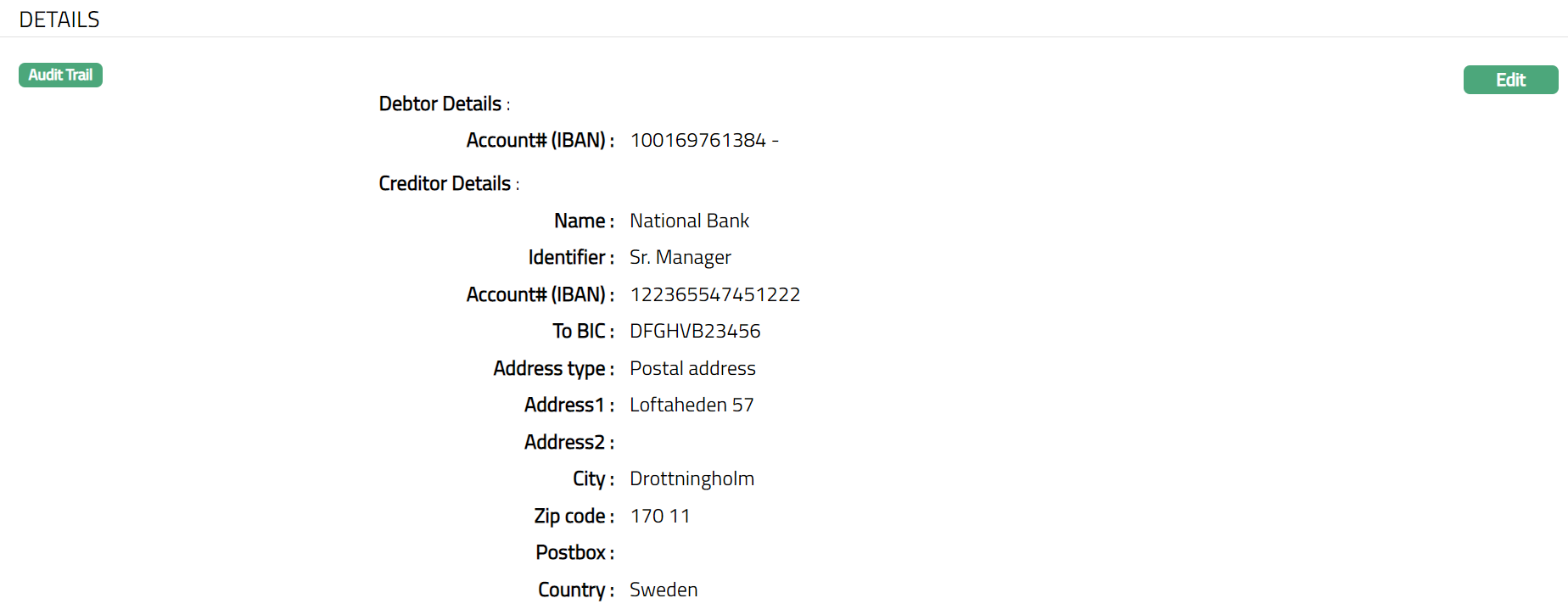Click the Zip code label
The height and width of the screenshot is (615, 1568).
tap(571, 517)
